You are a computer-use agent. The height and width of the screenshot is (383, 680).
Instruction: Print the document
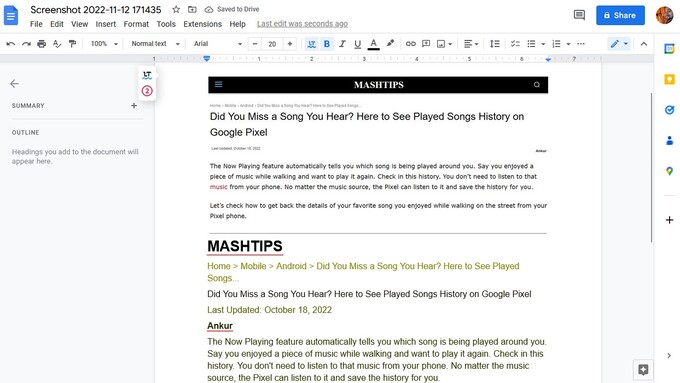[x=42, y=44]
